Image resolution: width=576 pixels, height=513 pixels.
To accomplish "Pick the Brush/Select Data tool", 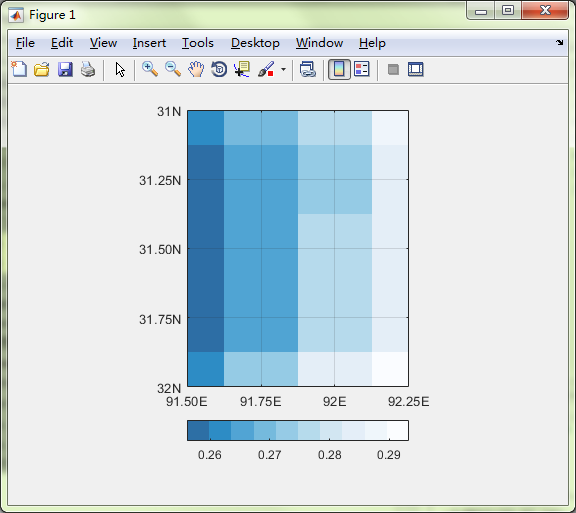I will pyautogui.click(x=266, y=69).
